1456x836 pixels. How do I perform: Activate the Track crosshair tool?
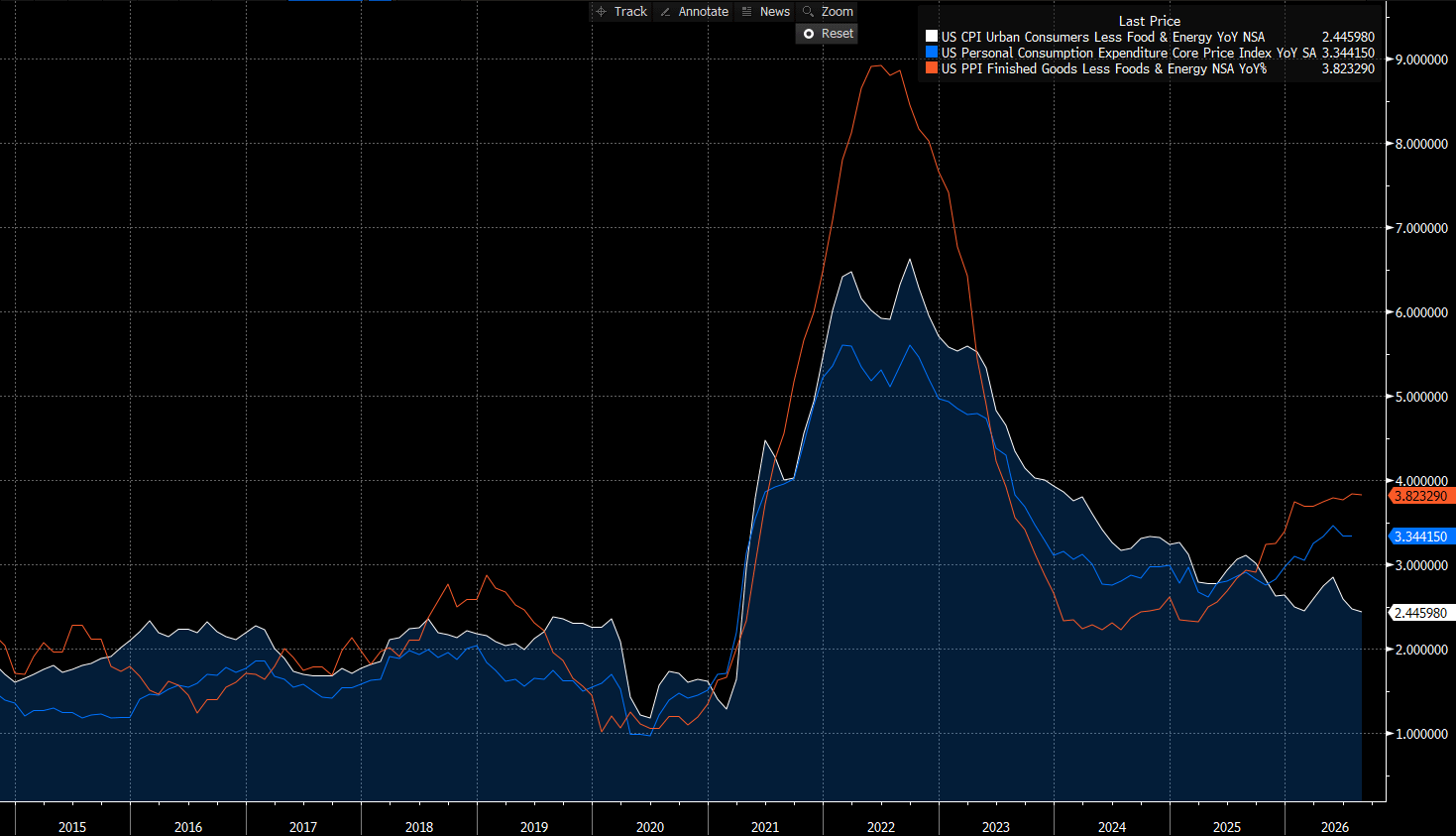pos(621,12)
